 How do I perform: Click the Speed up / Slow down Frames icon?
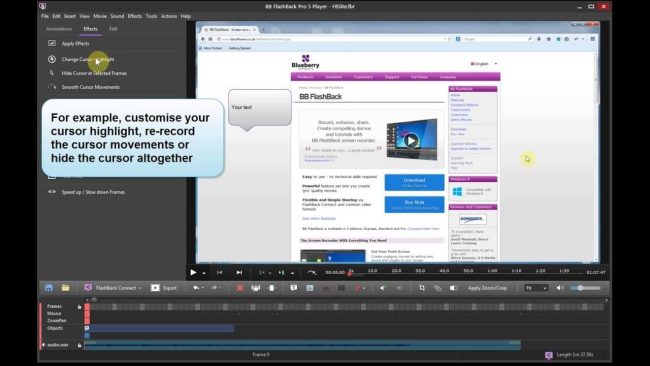click(x=52, y=192)
